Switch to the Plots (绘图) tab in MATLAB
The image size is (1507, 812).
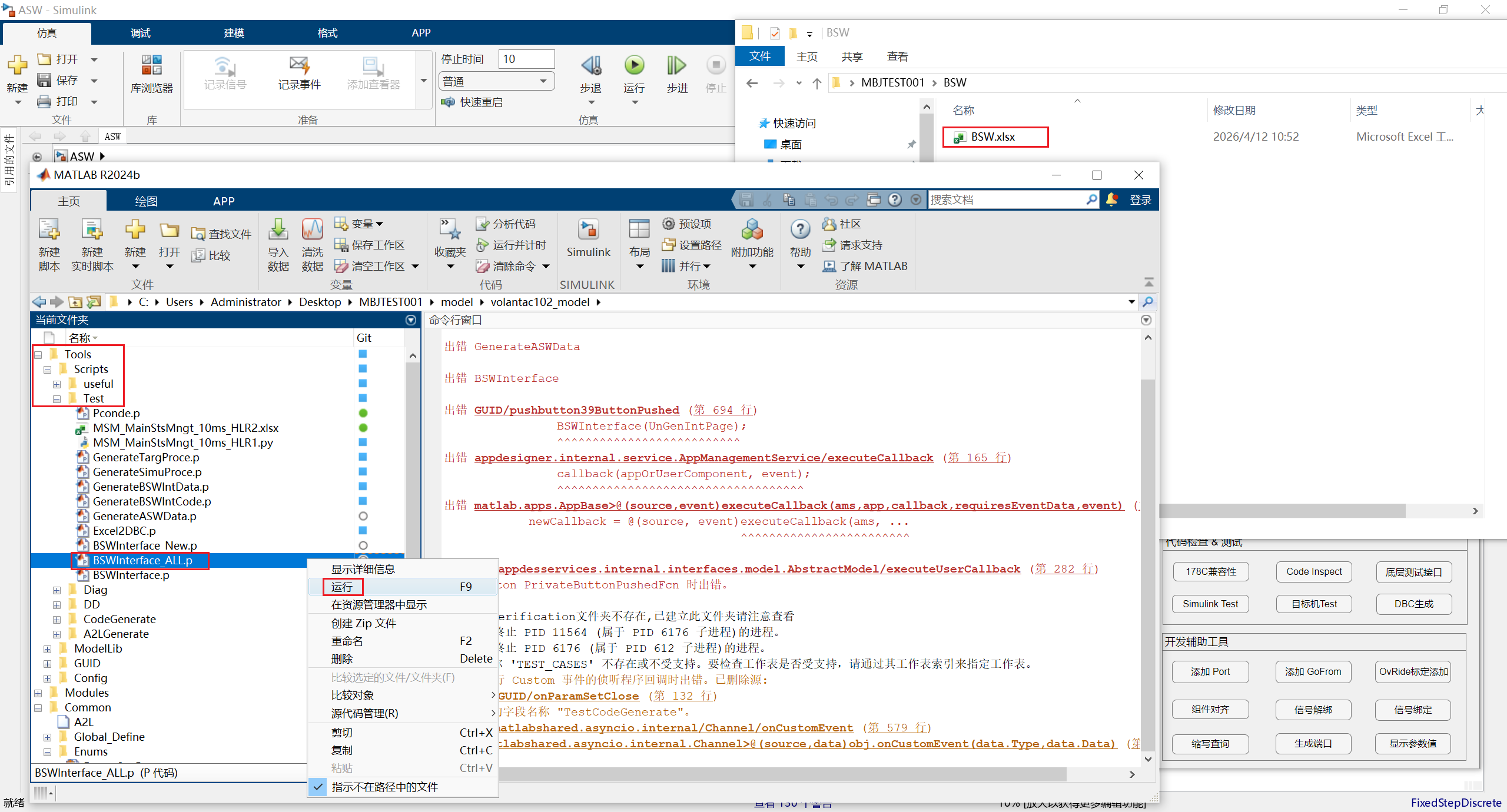point(147,201)
